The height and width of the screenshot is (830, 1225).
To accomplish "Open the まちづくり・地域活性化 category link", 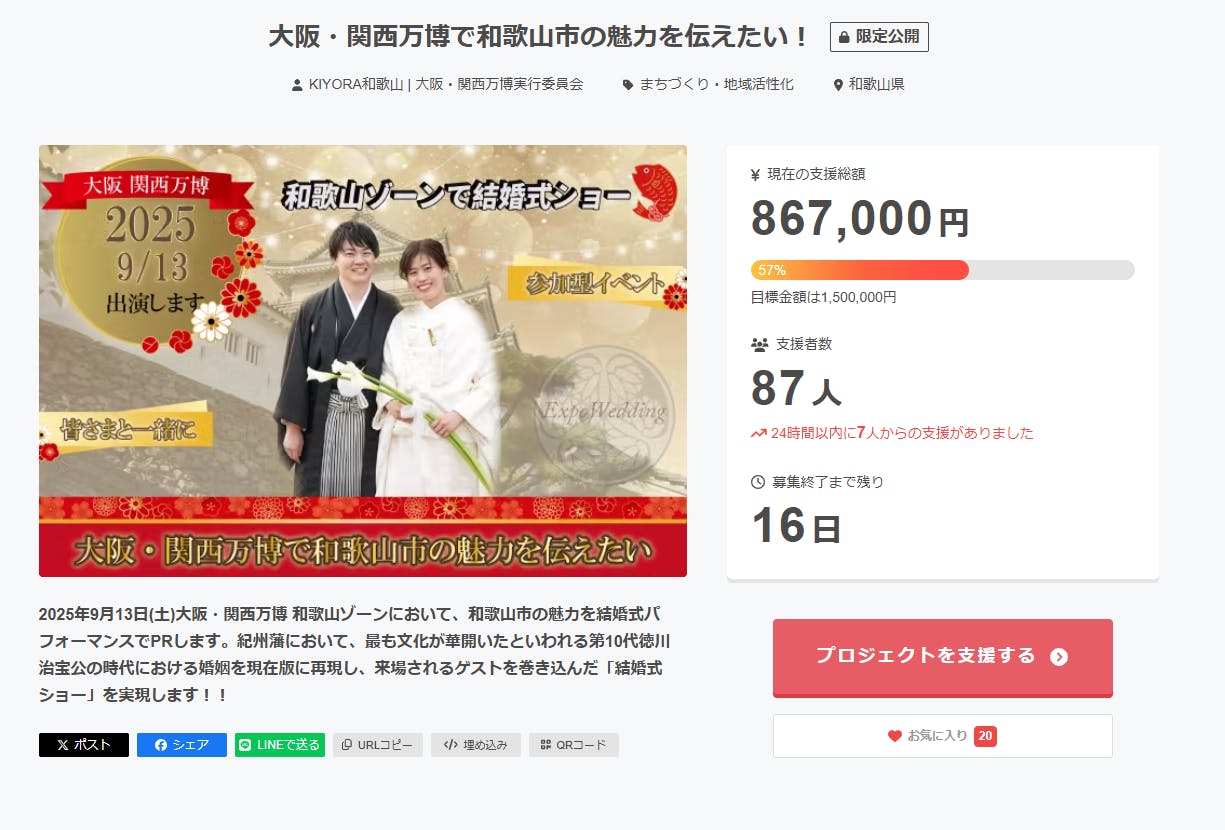I will click(x=716, y=84).
